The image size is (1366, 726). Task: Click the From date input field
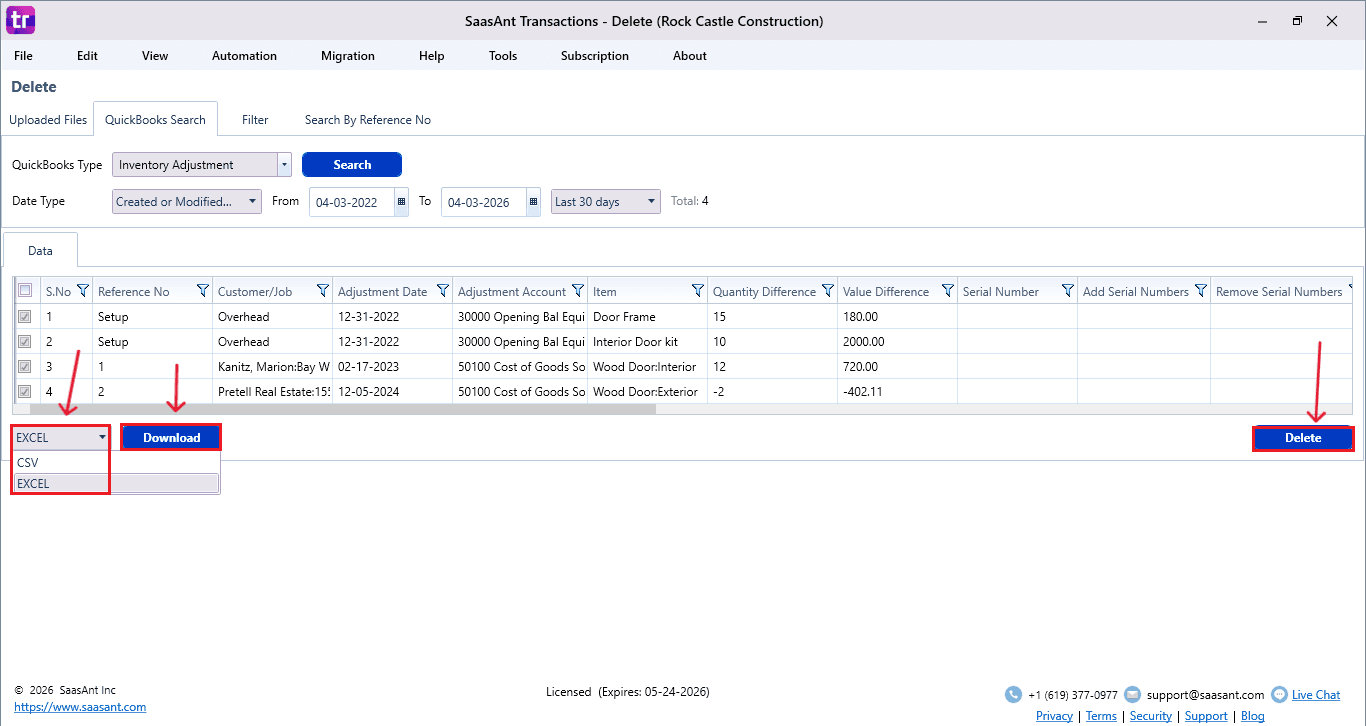[352, 202]
